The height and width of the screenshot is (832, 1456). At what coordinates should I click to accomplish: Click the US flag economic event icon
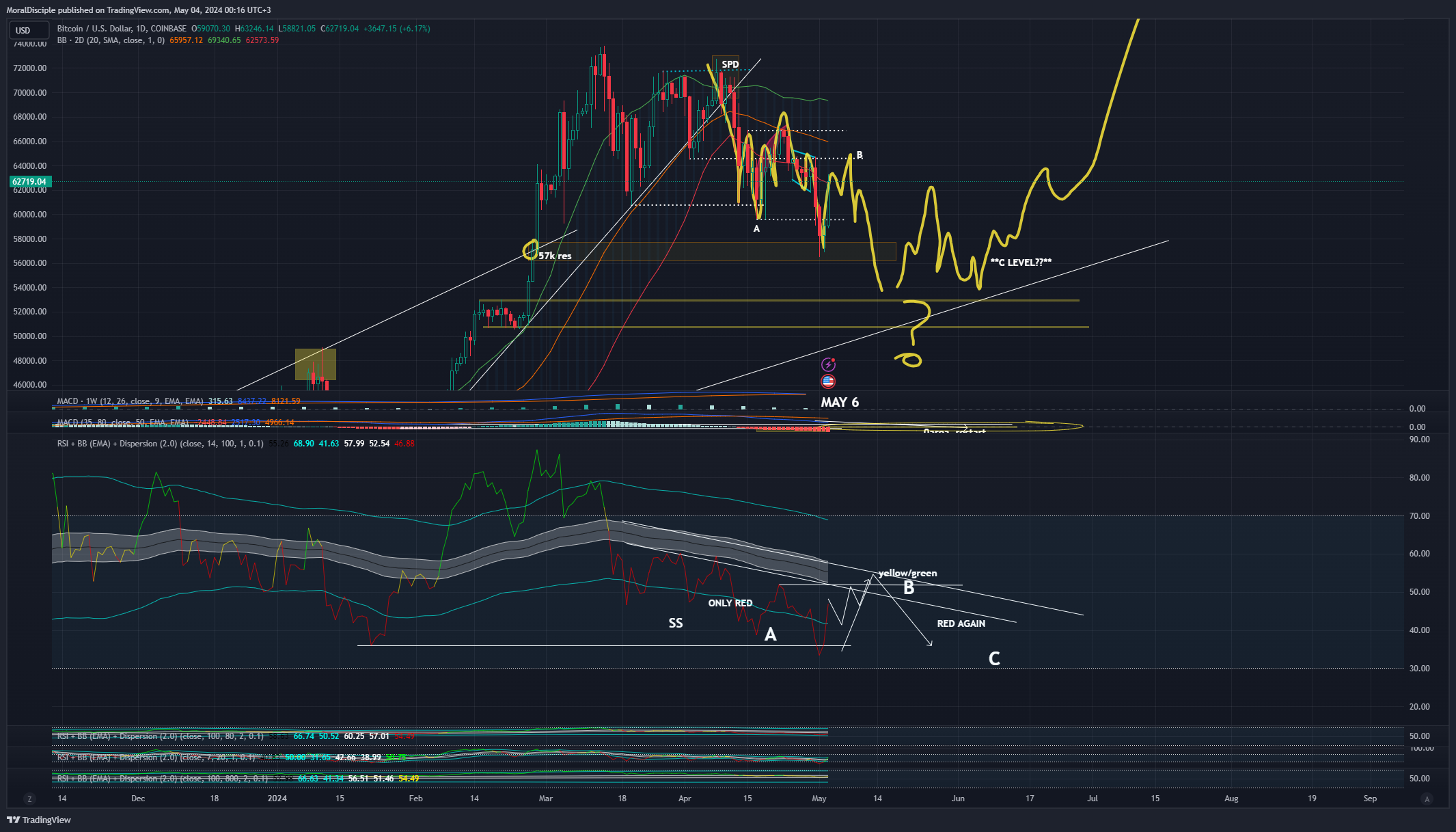click(x=828, y=381)
